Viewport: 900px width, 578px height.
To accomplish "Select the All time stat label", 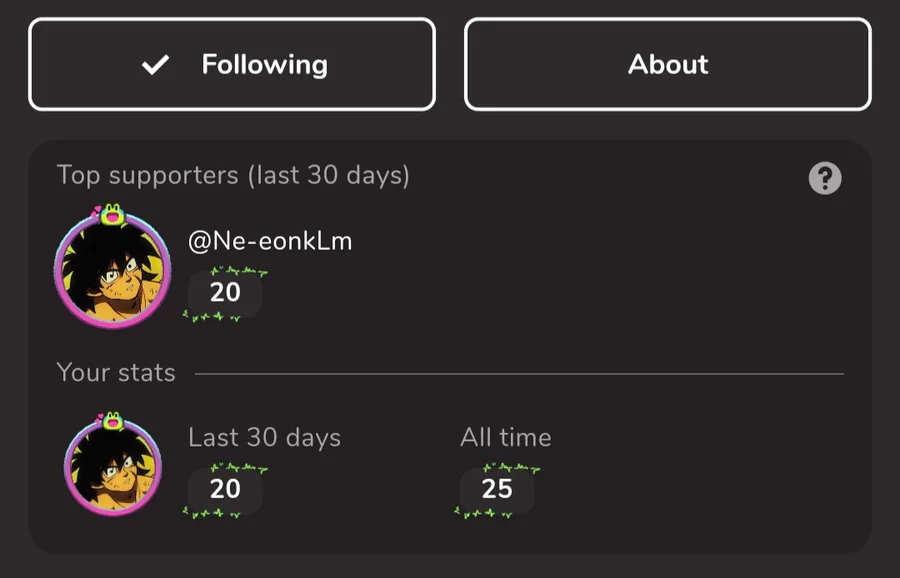I will click(505, 438).
